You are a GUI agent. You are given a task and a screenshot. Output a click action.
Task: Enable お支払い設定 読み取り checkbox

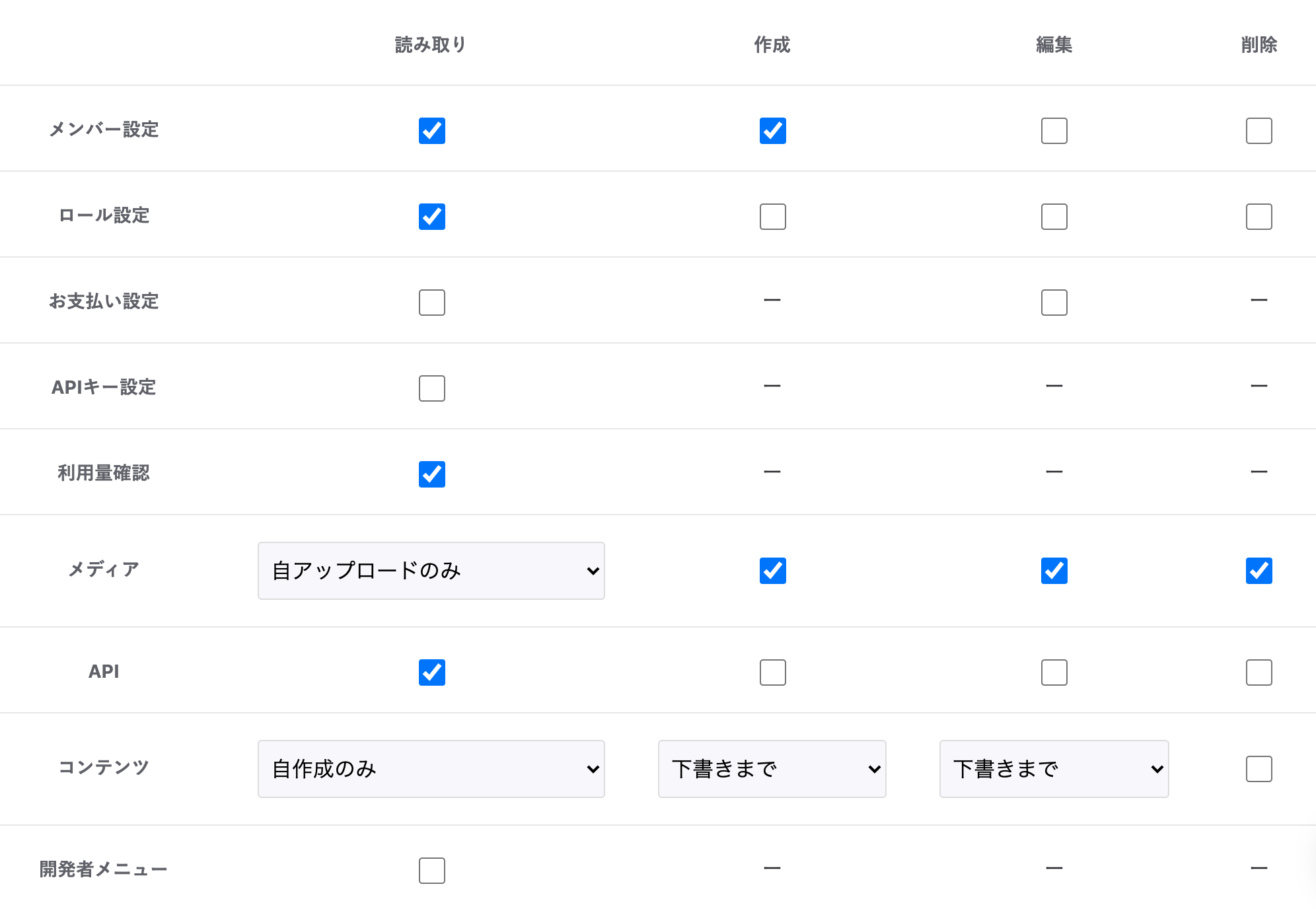point(432,303)
